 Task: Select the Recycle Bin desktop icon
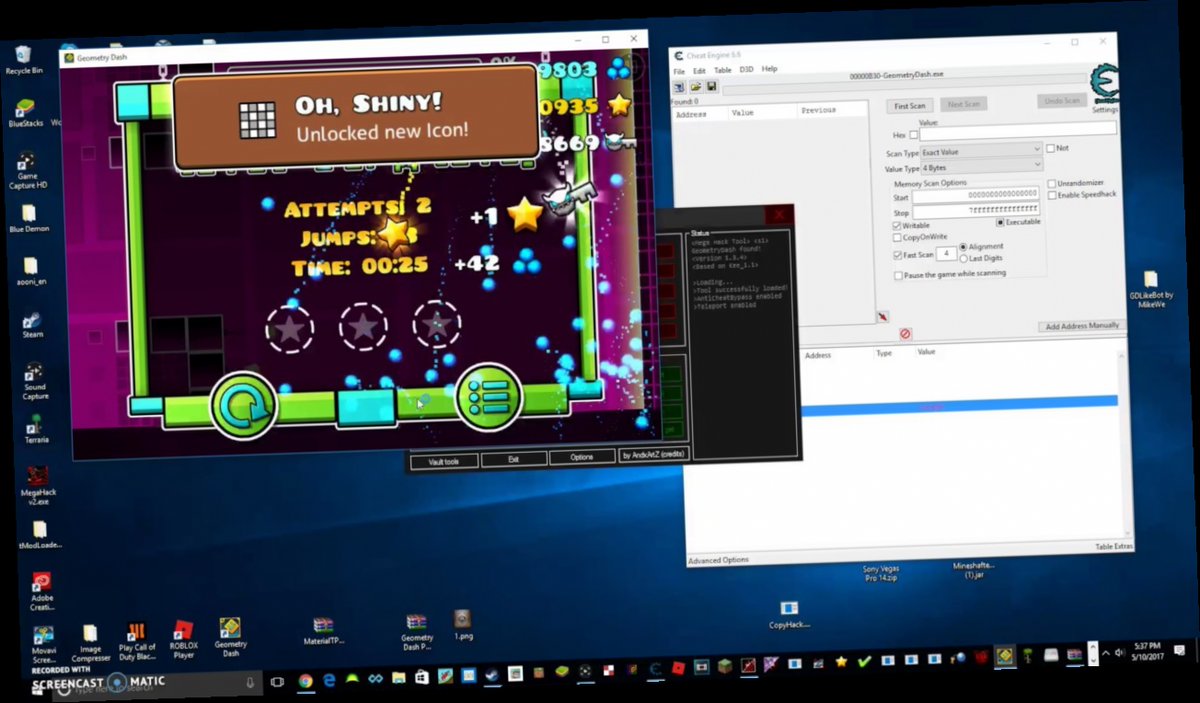point(24,59)
